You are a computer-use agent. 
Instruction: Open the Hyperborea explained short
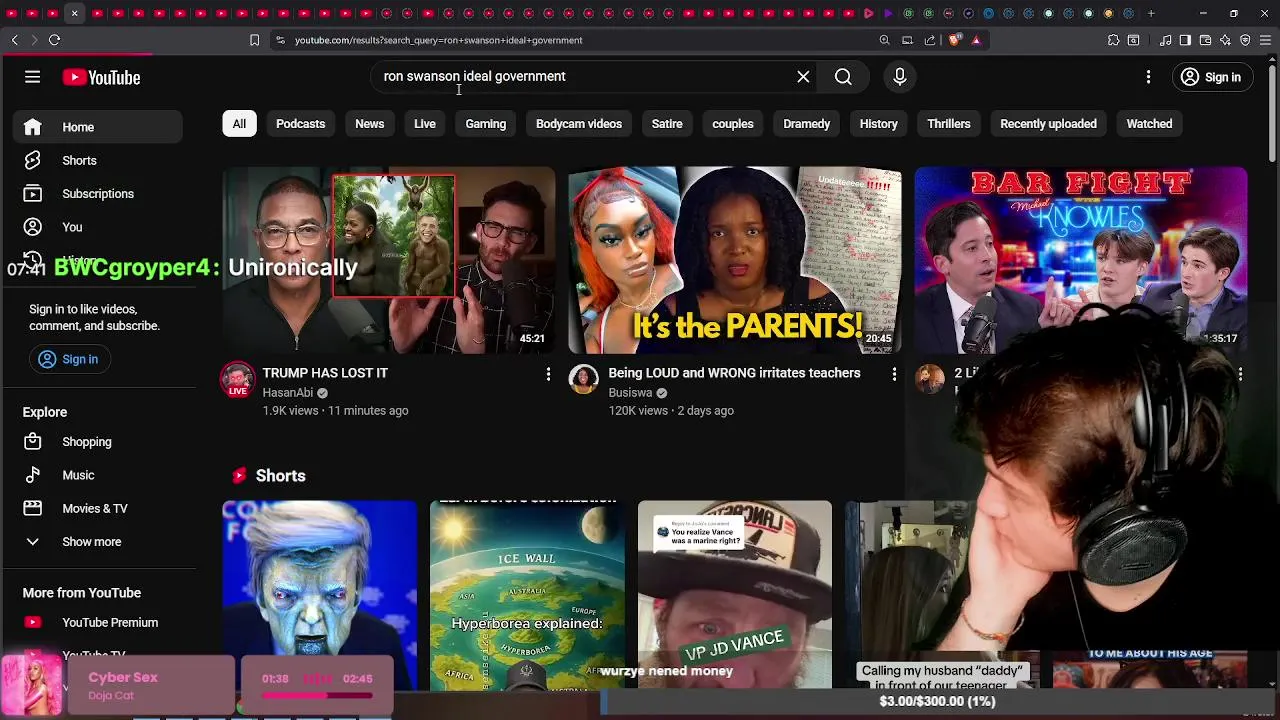coord(527,595)
